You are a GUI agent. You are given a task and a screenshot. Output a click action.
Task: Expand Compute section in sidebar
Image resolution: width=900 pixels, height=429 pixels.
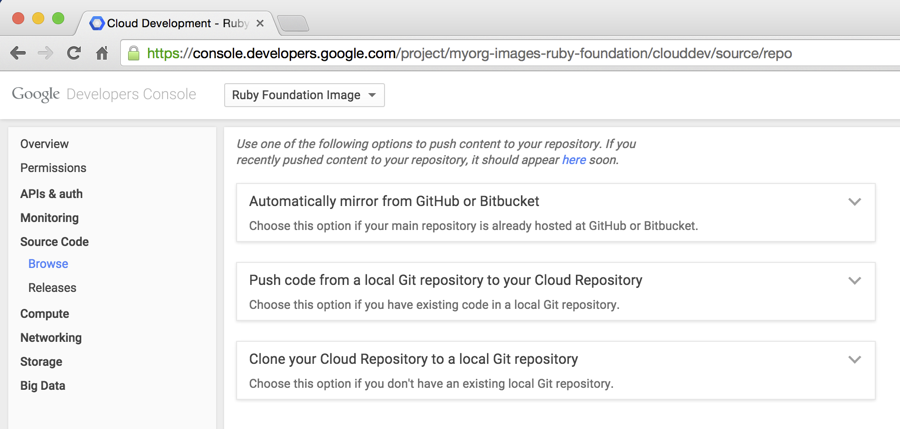click(45, 314)
